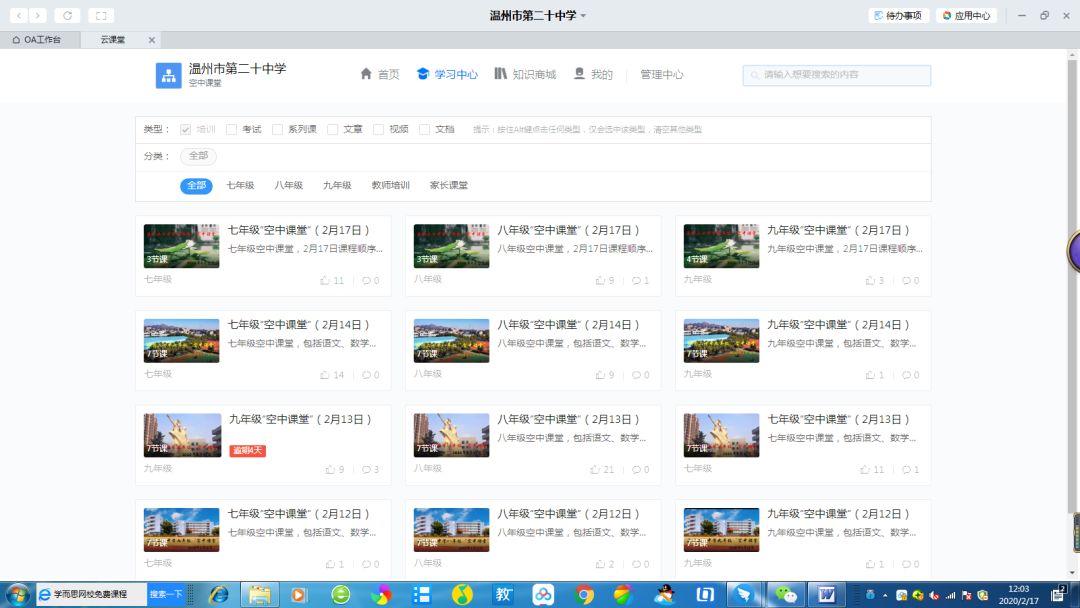Tick the 视频 type checkbox
The width and height of the screenshot is (1080, 608).
point(379,129)
